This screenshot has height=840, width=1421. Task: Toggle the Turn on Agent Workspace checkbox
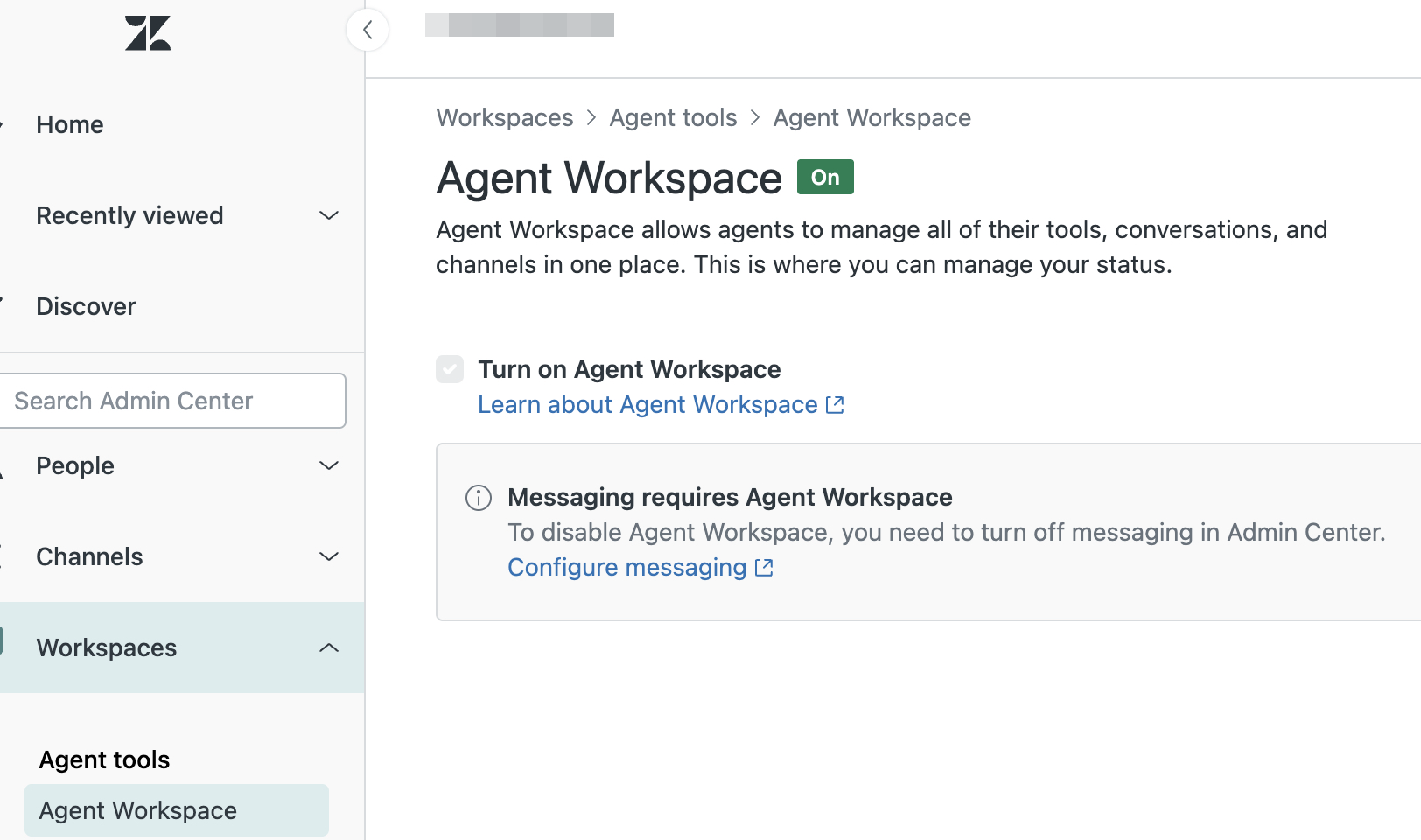450,369
